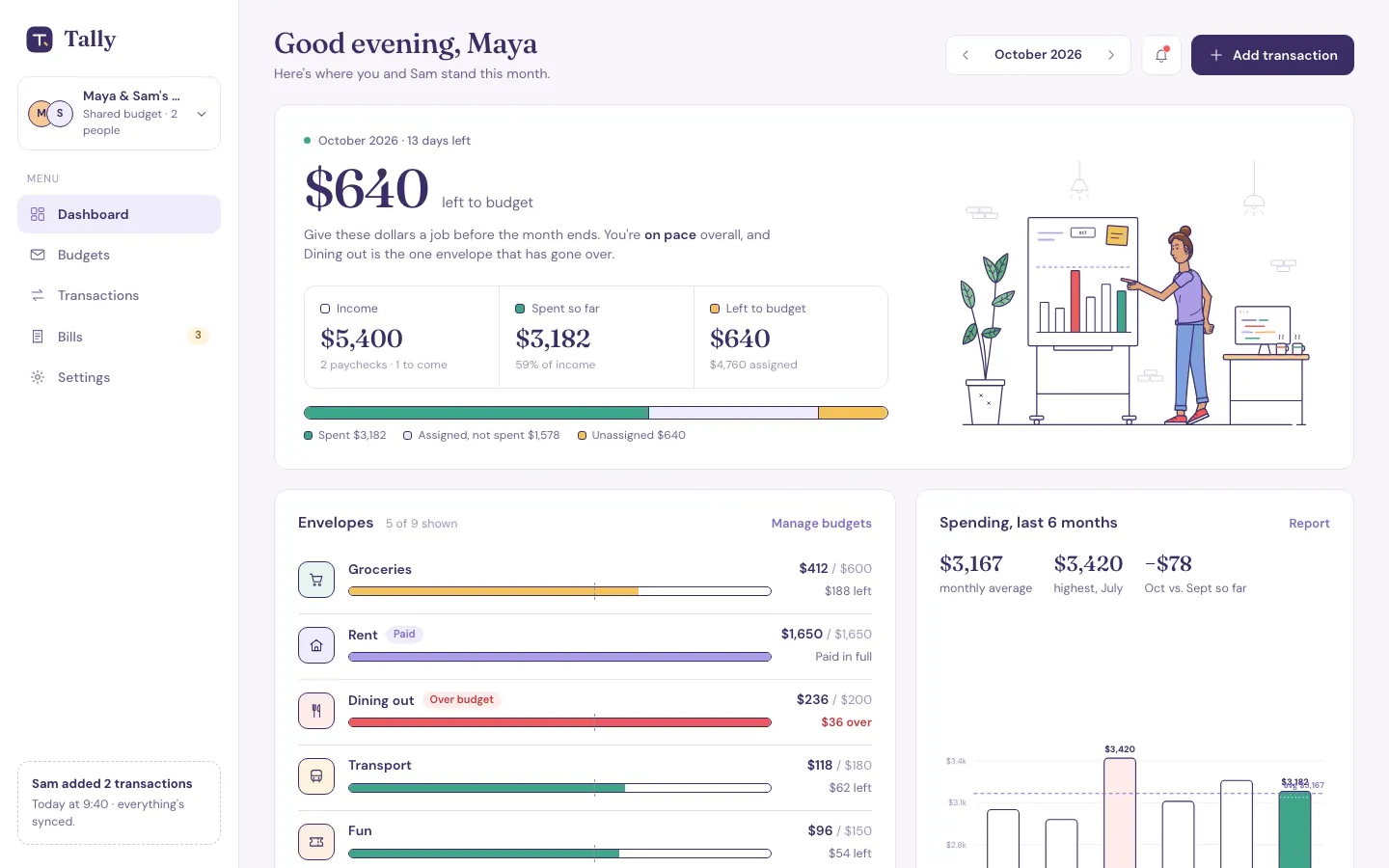Open the Dashboard menu item
The image size is (1389, 868).
tap(119, 214)
